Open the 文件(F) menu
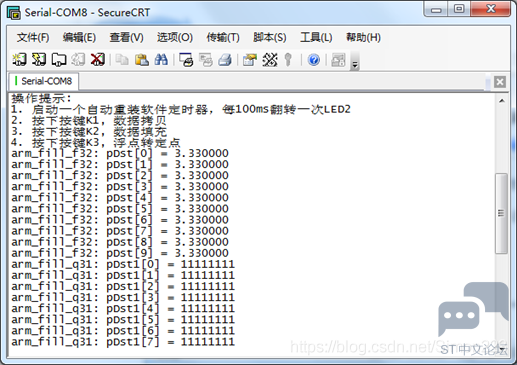This screenshot has height=365, width=517. pos(33,37)
